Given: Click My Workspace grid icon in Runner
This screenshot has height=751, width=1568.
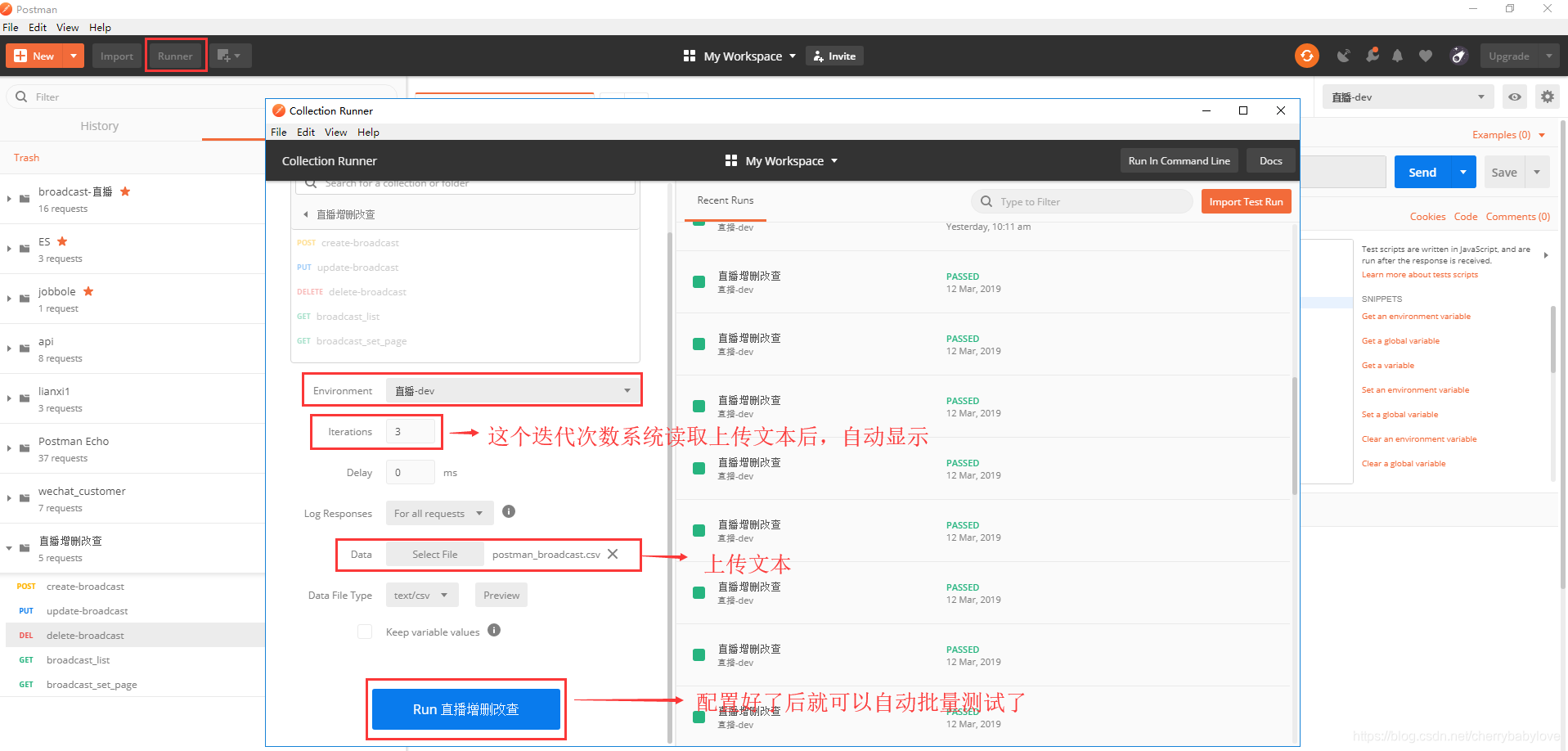Looking at the screenshot, I should click(x=731, y=160).
